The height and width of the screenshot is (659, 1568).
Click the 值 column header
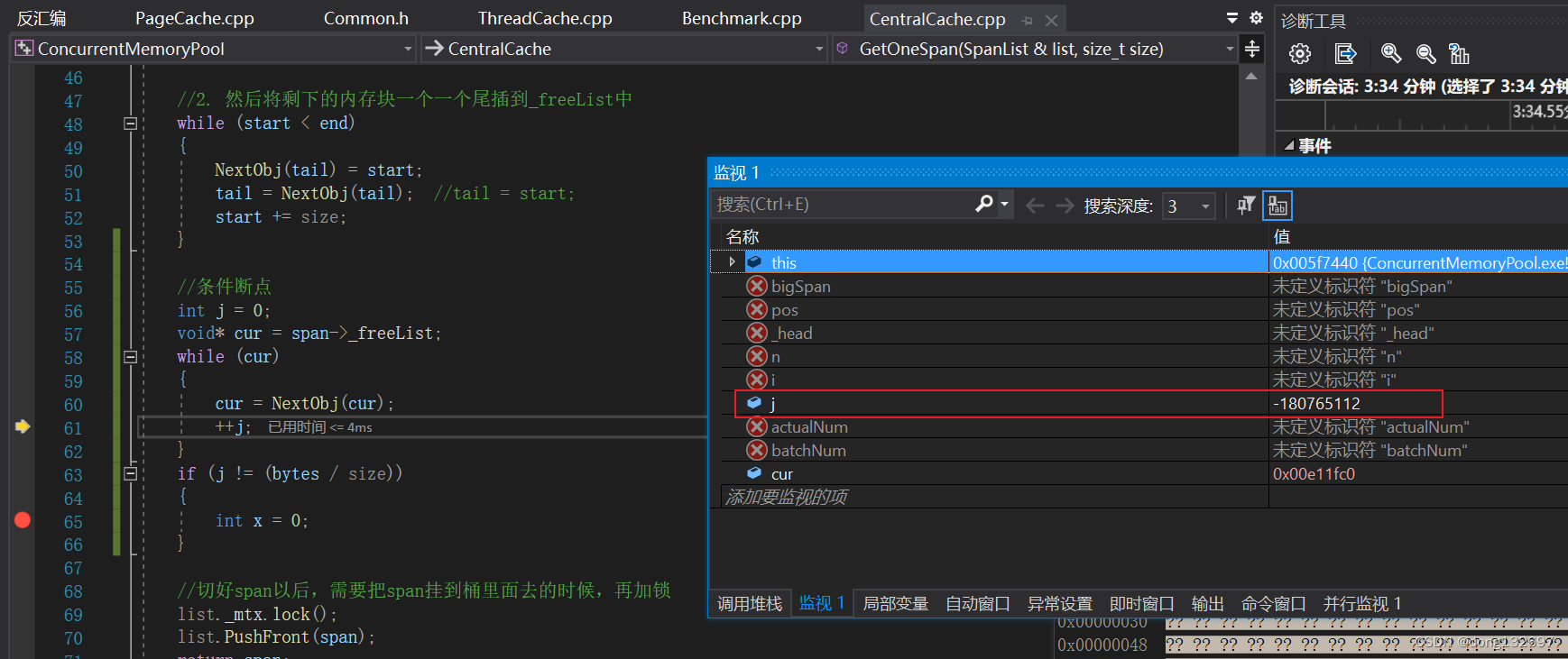pos(1282,236)
